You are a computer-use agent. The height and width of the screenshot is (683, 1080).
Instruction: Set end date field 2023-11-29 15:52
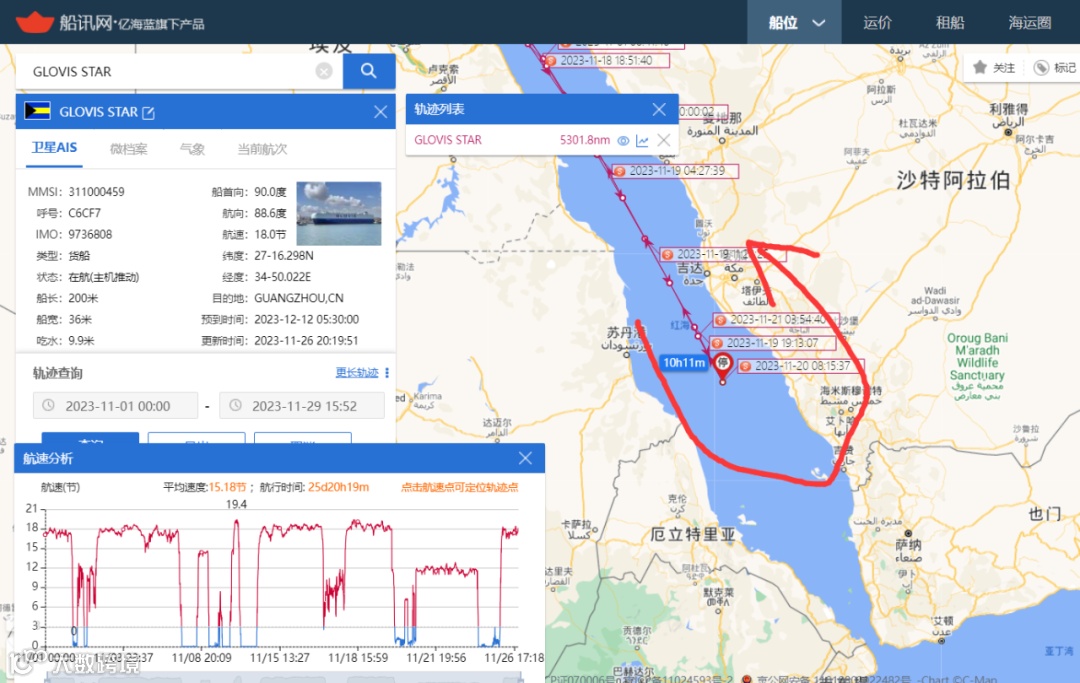pos(302,406)
